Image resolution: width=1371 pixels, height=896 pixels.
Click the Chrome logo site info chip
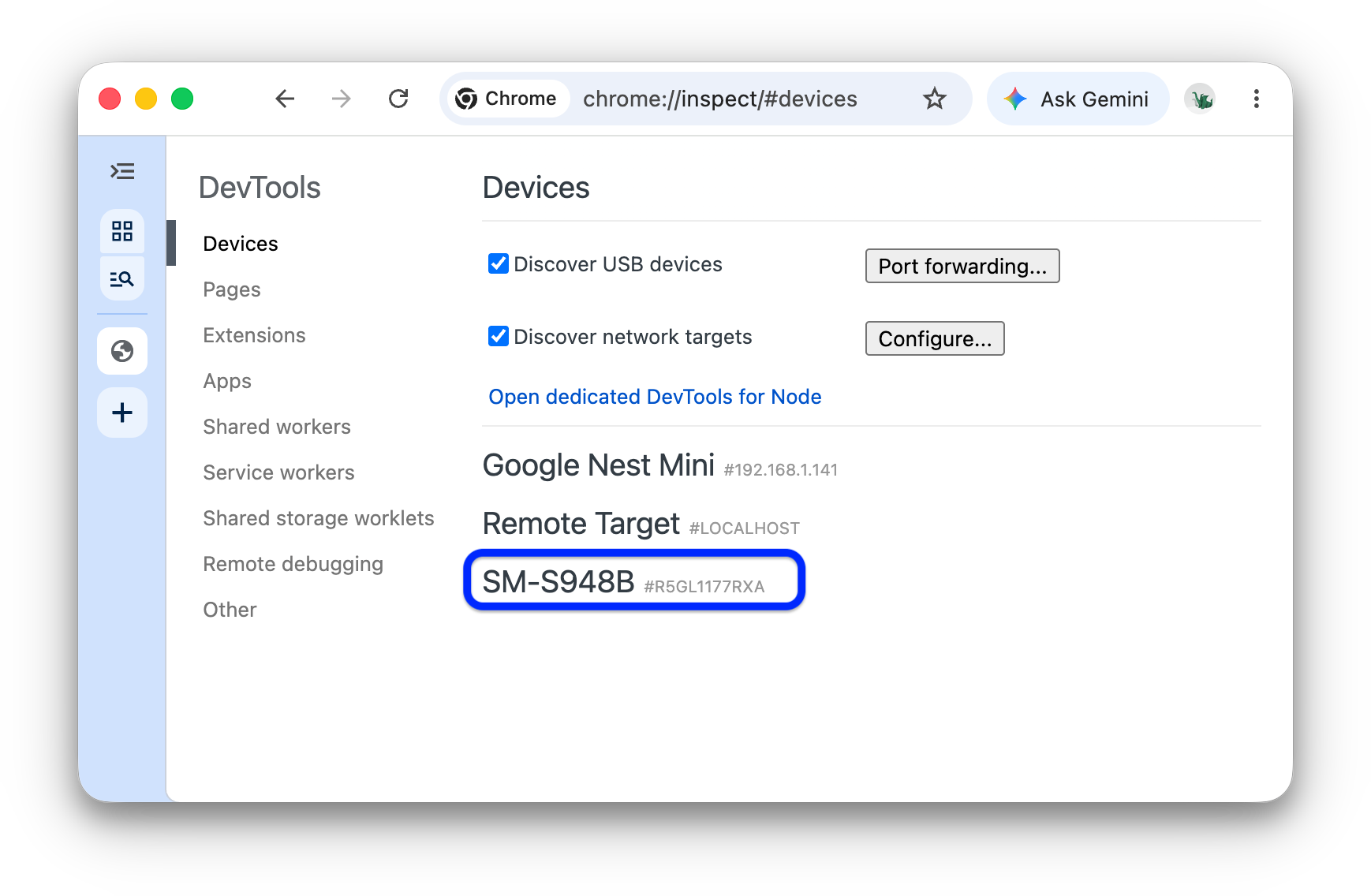click(x=507, y=99)
